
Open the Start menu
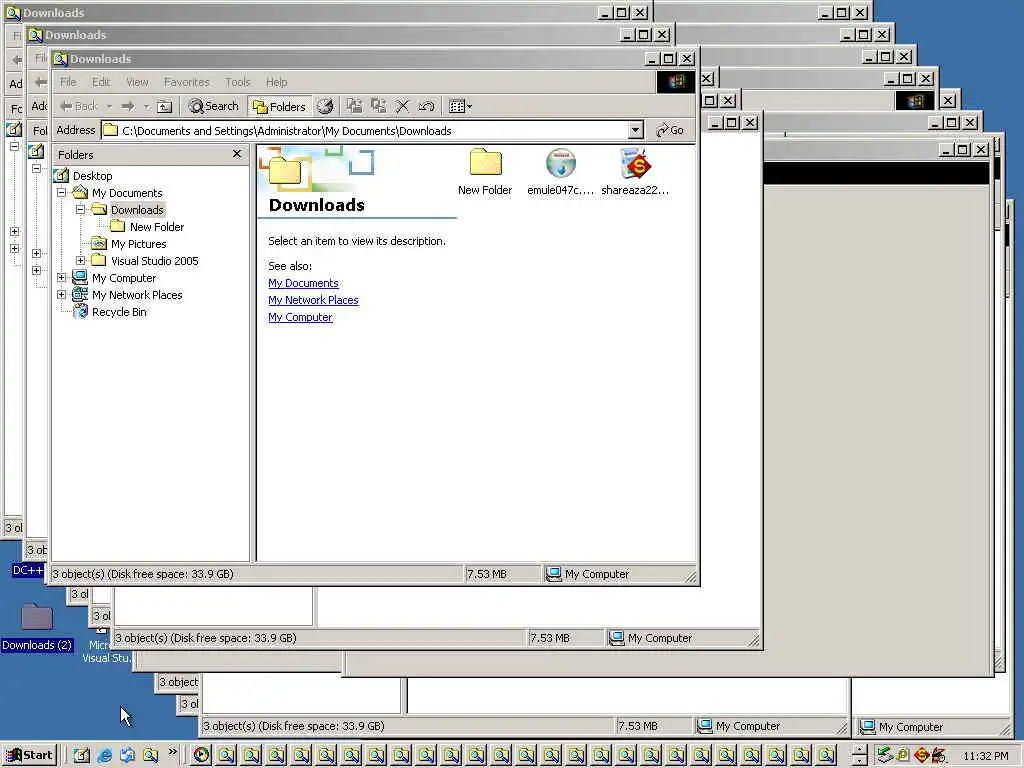30,755
